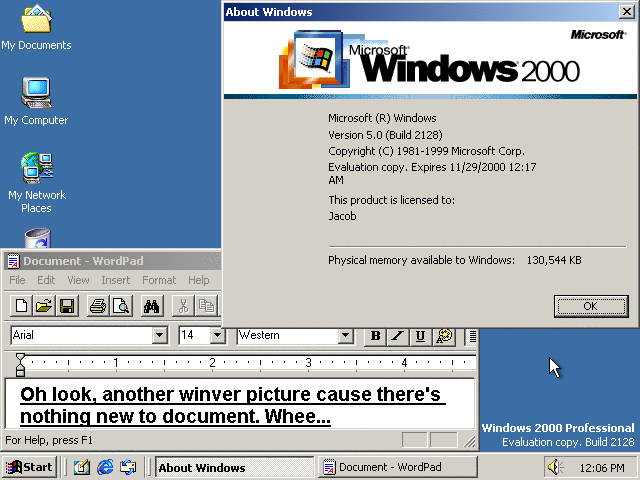Image resolution: width=640 pixels, height=480 pixels.
Task: Open the Insert menu in WordPad
Action: click(116, 280)
